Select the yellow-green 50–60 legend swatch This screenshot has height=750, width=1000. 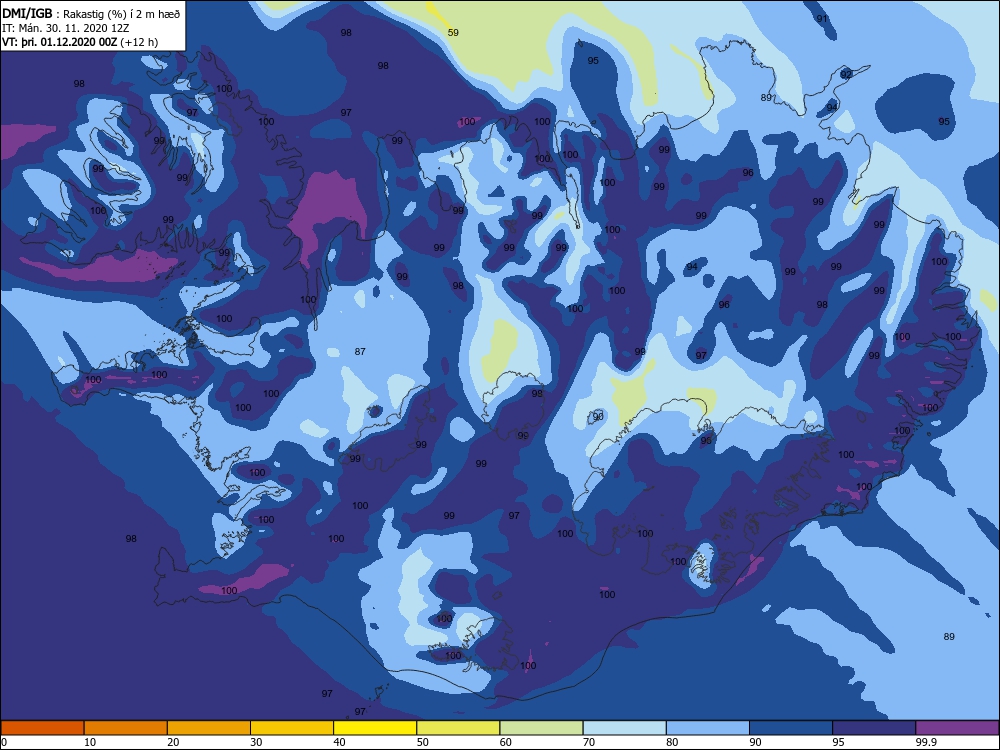[x=459, y=728]
